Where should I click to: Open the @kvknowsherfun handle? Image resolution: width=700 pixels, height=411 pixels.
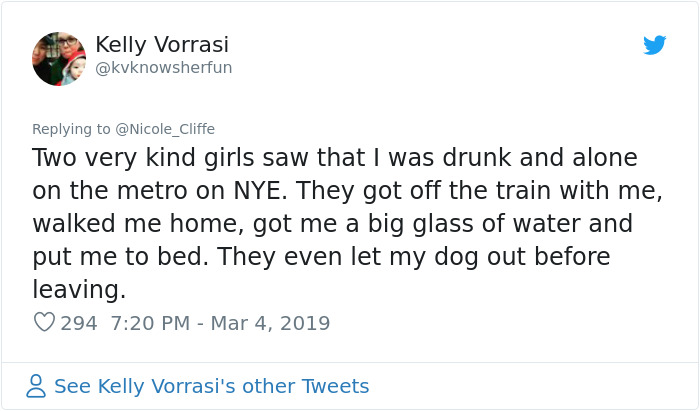163,68
